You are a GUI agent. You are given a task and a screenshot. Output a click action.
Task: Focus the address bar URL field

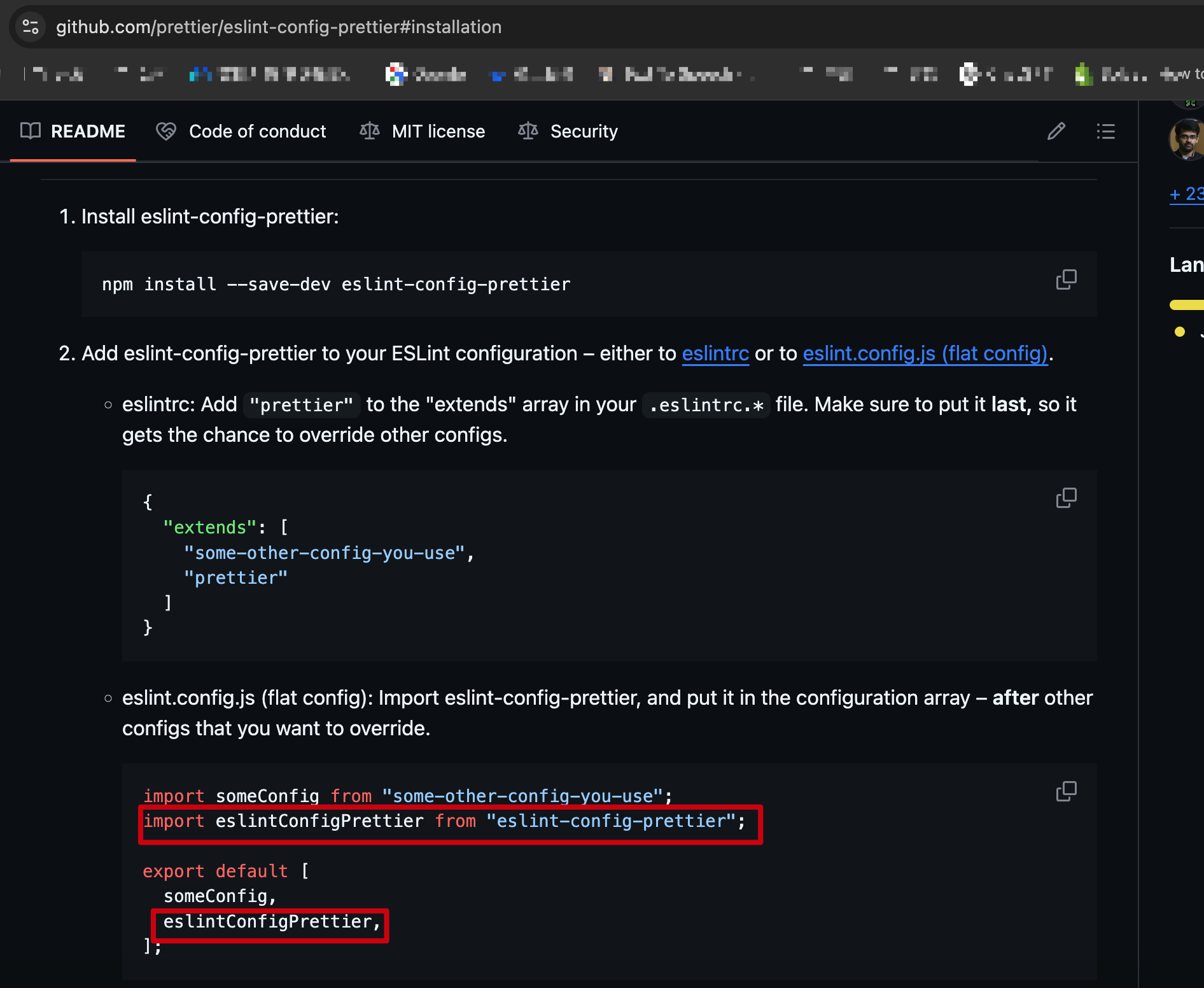pos(279,27)
